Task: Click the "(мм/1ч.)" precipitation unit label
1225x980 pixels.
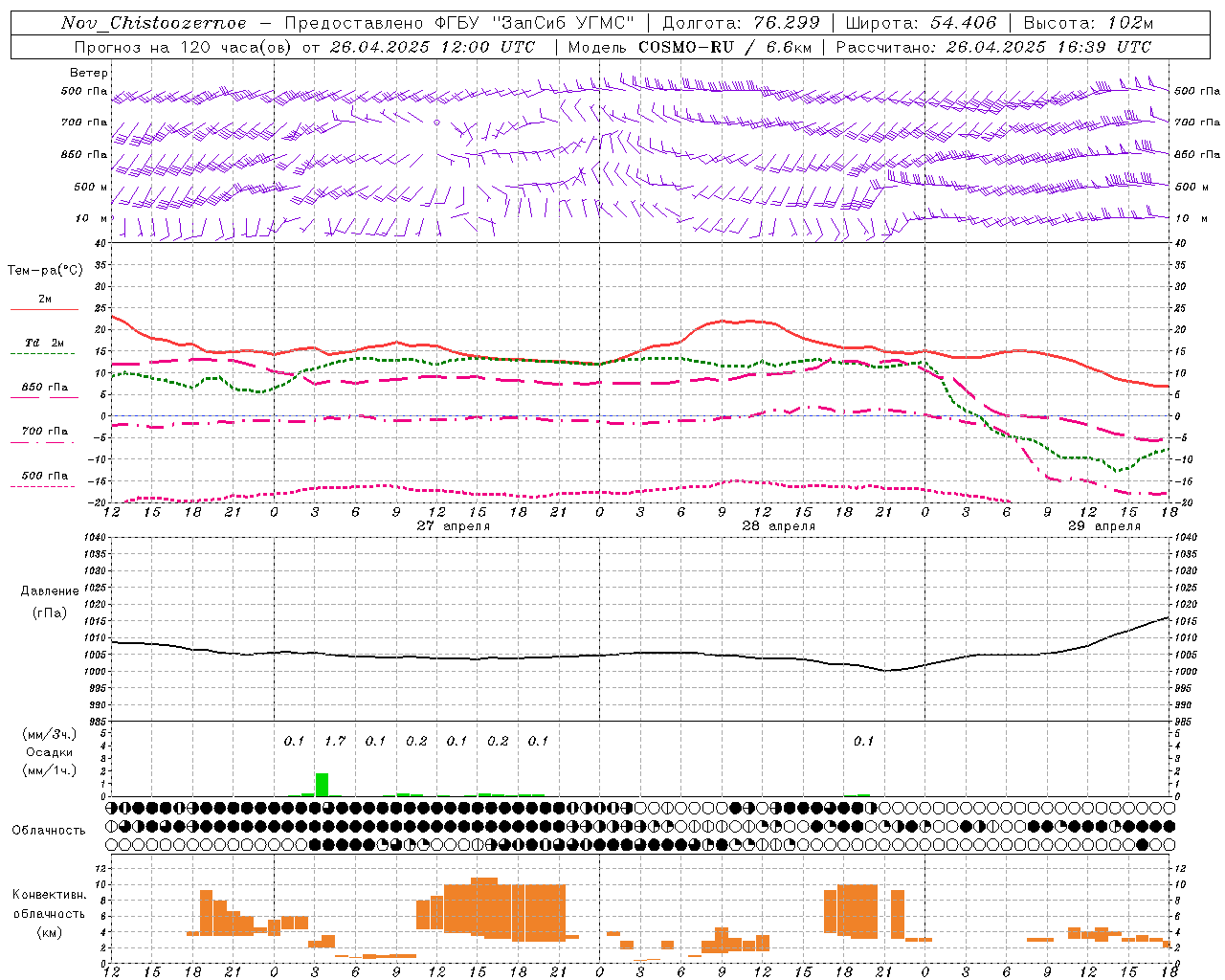Action: (49, 769)
